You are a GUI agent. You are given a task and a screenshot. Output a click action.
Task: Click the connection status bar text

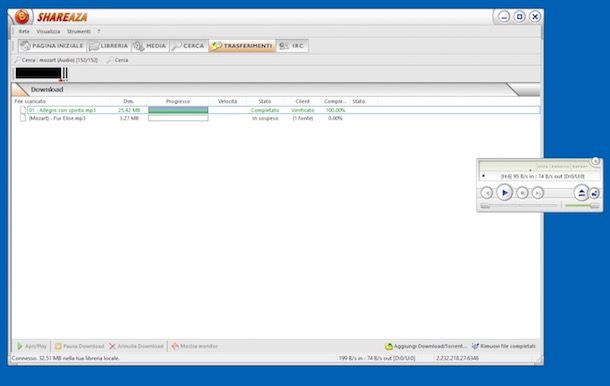[x=66, y=358]
